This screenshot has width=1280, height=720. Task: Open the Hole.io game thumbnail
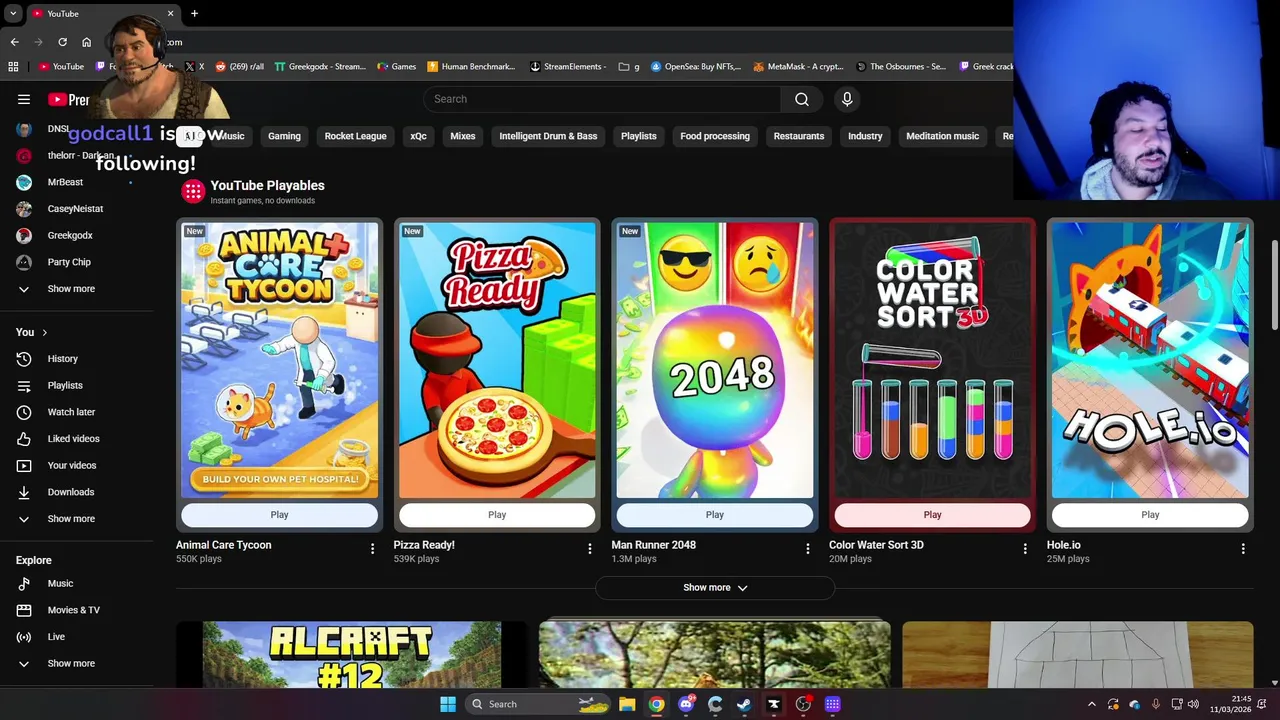pyautogui.click(x=1150, y=360)
